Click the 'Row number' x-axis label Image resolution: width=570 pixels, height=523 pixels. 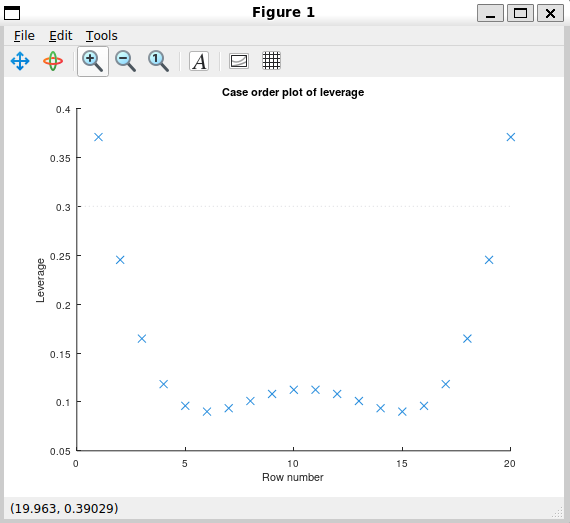pos(293,477)
